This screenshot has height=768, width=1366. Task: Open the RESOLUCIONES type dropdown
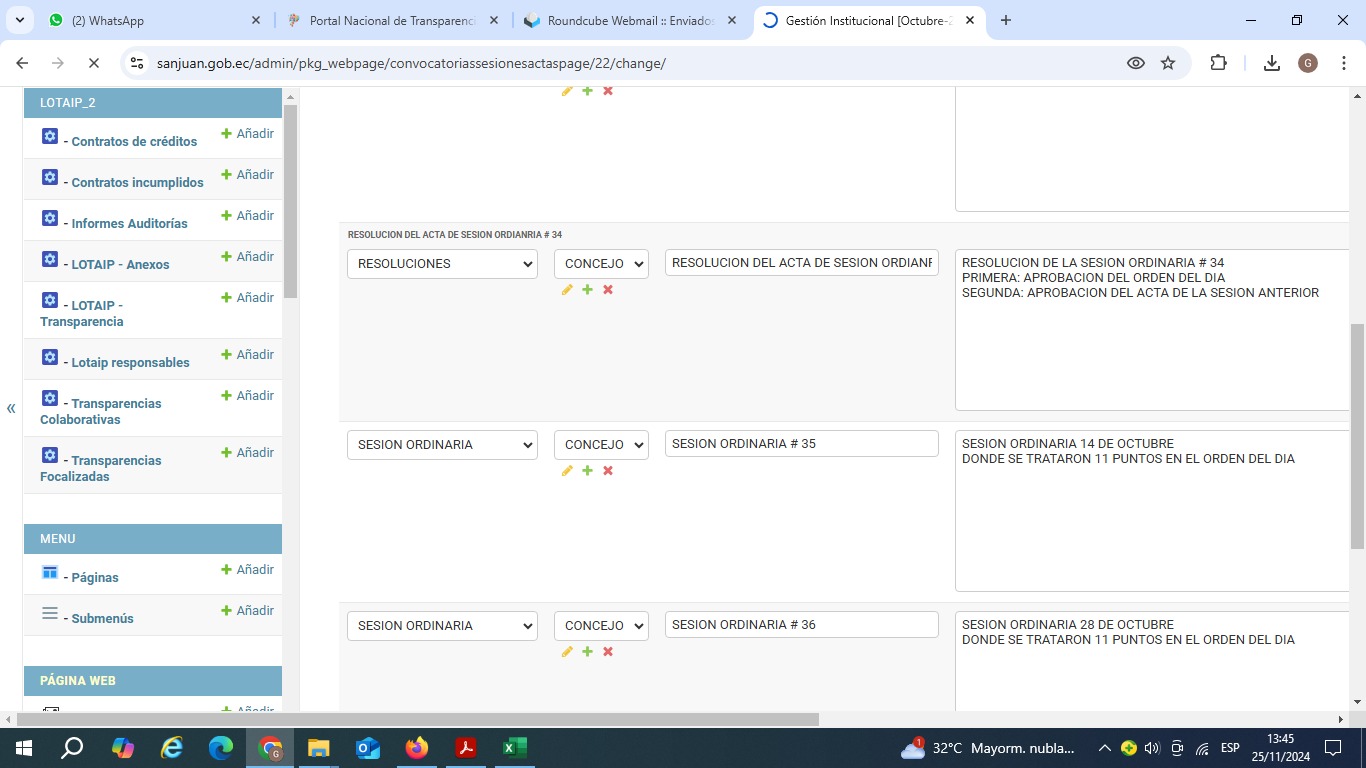(x=442, y=264)
